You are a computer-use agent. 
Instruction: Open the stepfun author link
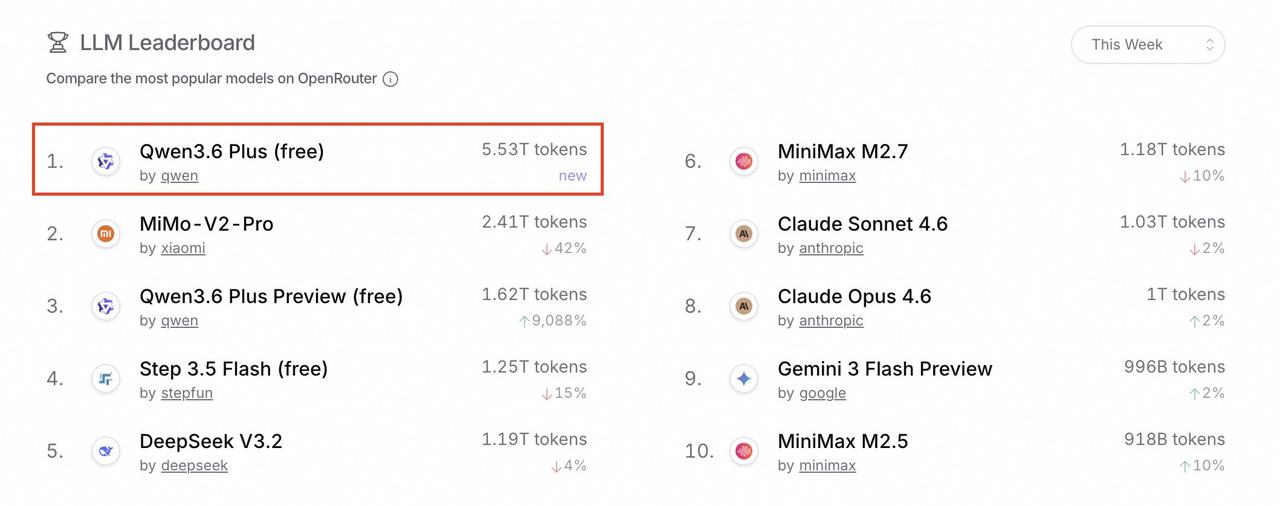[187, 393]
